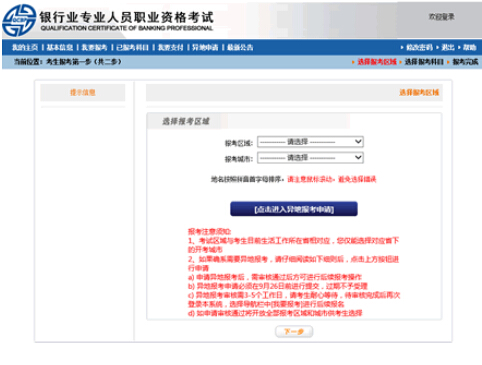Select 报考完成 step in breadcrumb
This screenshot has height=365, width=482.
click(x=465, y=62)
